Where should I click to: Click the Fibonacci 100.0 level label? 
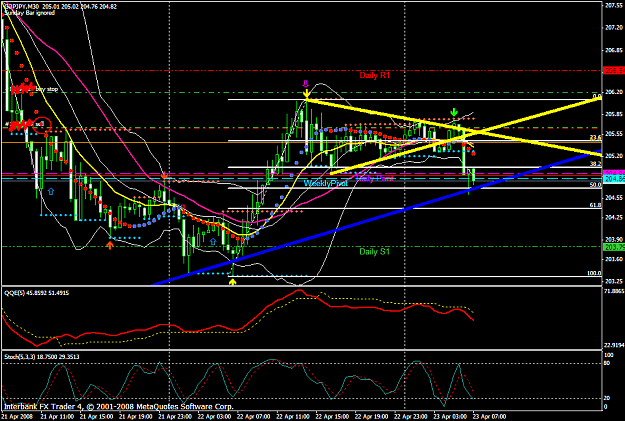[x=594, y=273]
